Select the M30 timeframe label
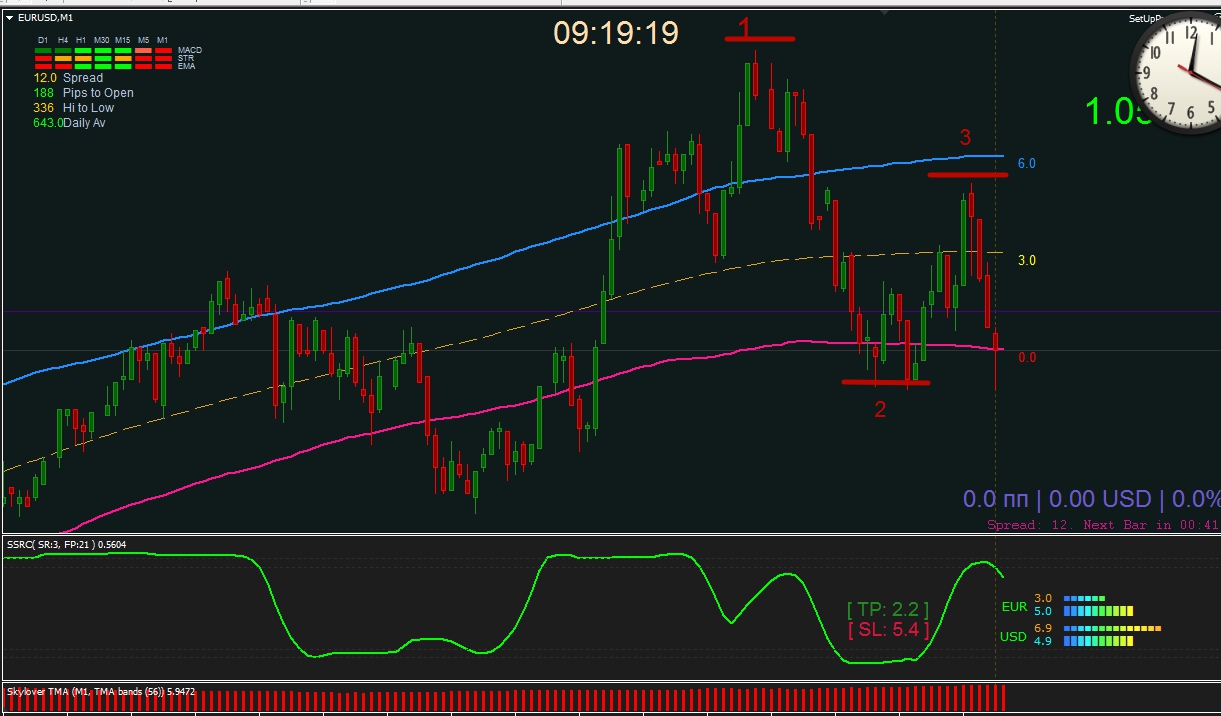Screen dimensions: 1221x716 pos(102,40)
